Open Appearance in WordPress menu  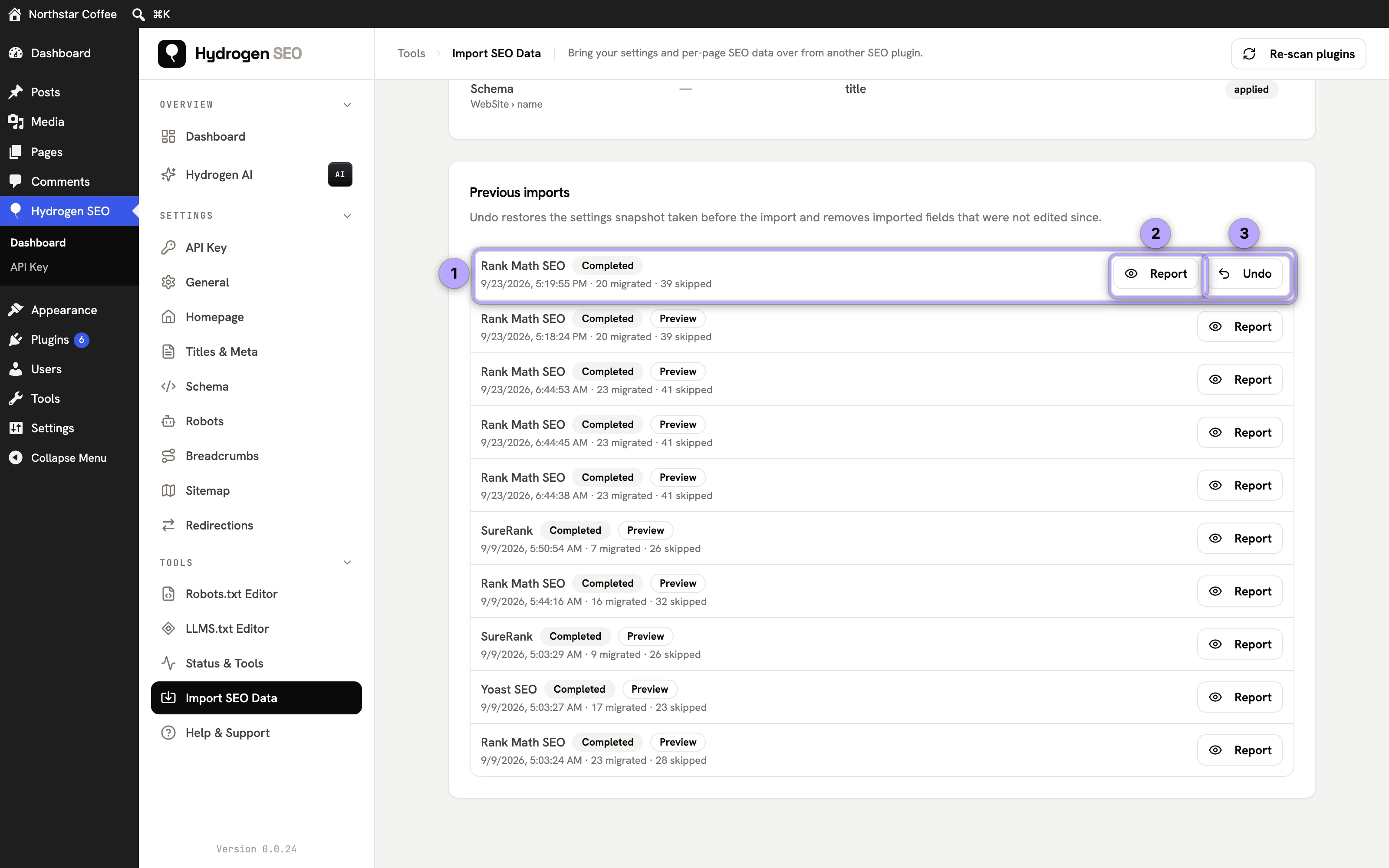coord(69,310)
